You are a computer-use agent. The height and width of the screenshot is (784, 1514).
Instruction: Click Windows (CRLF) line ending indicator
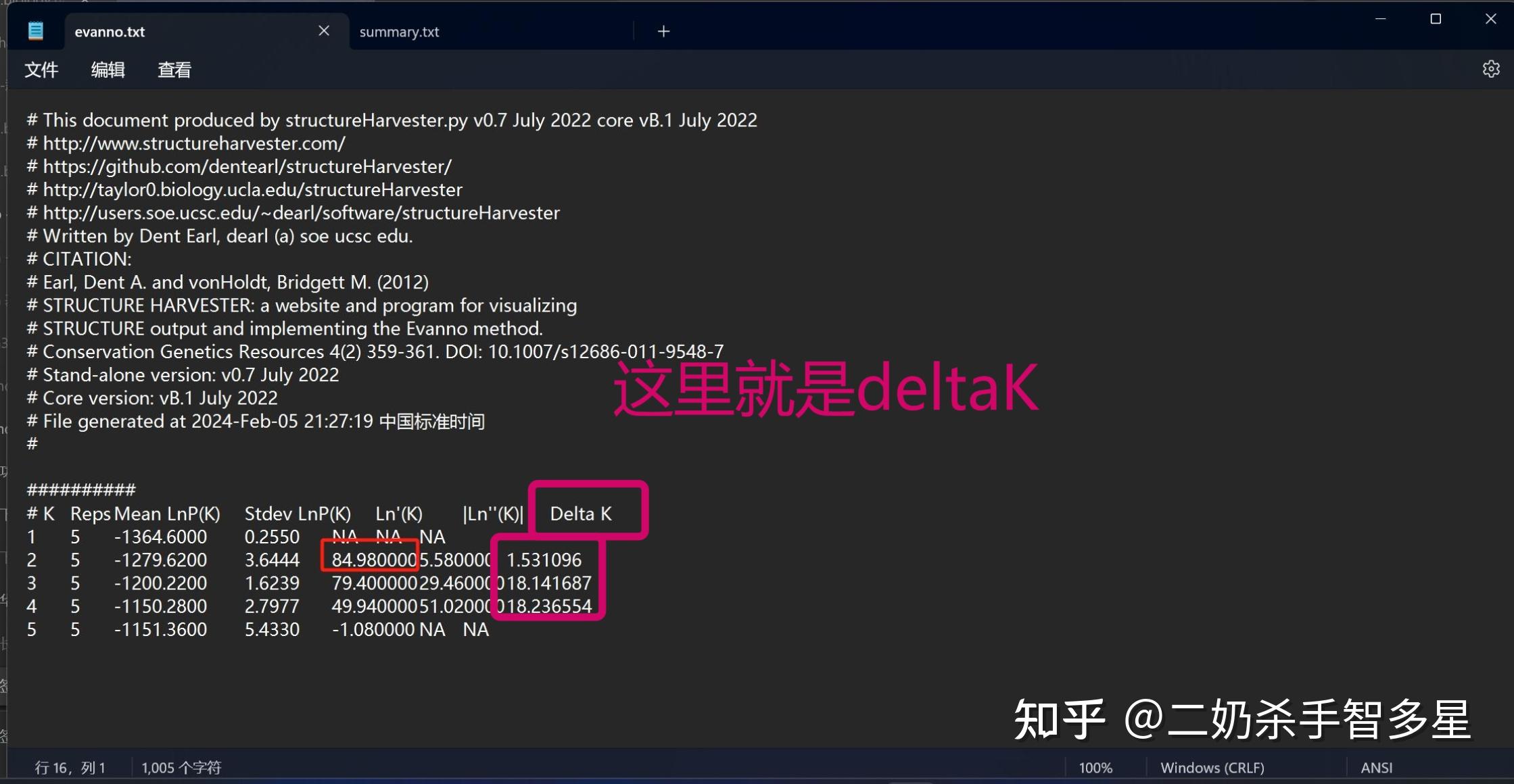click(x=1212, y=767)
